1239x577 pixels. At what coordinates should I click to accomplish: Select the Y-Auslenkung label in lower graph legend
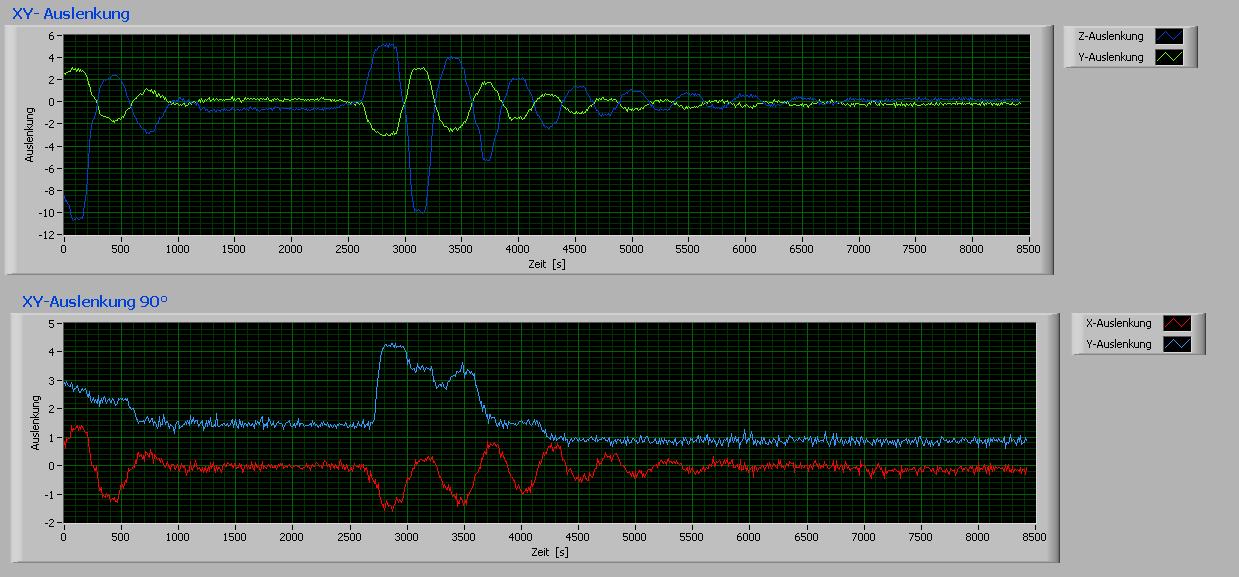coord(1118,344)
